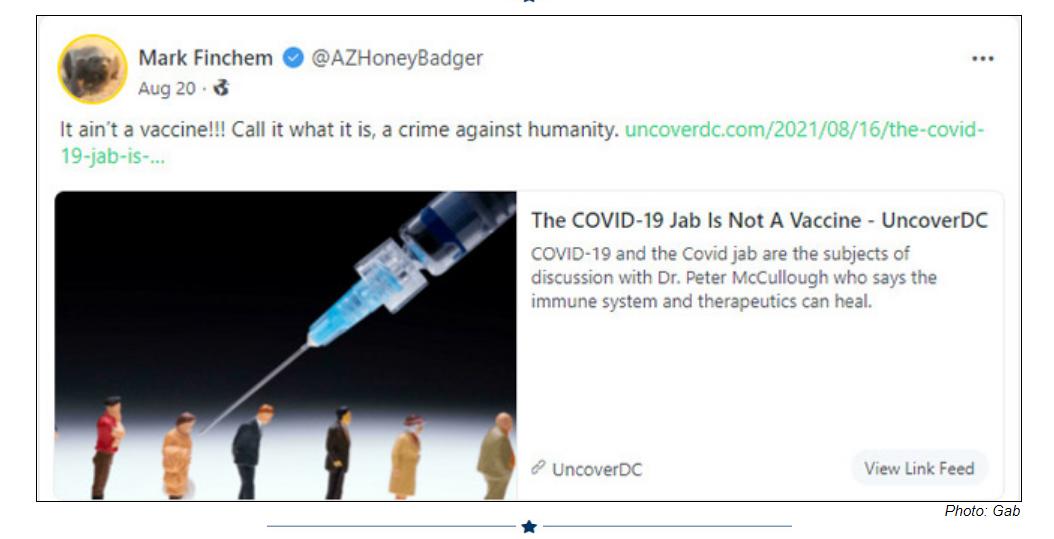The height and width of the screenshot is (539, 1054).
Task: Click the article description about Dr. Peter McCullough
Action: pos(733,278)
